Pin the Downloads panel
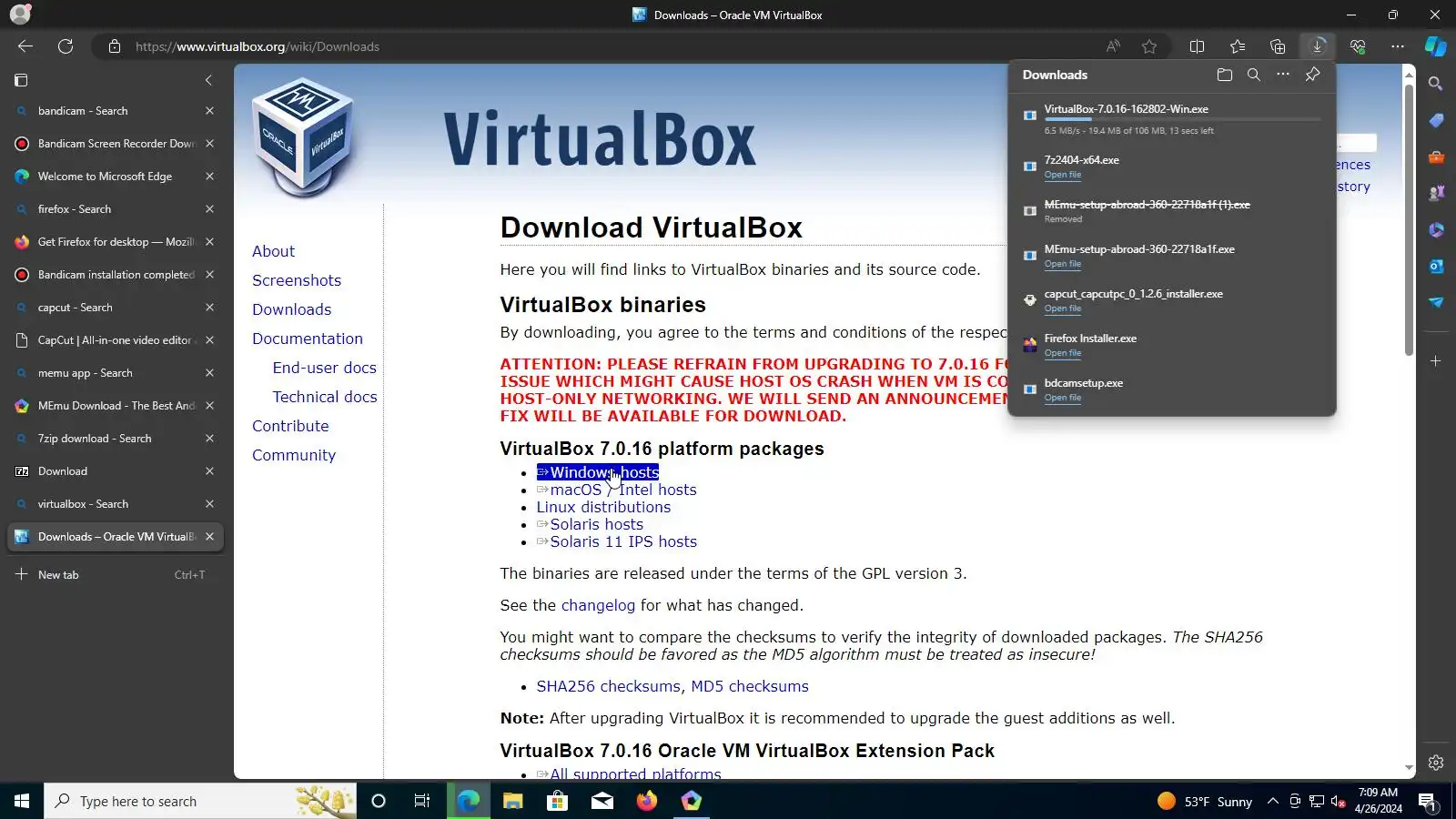The image size is (1456, 819). [x=1312, y=75]
